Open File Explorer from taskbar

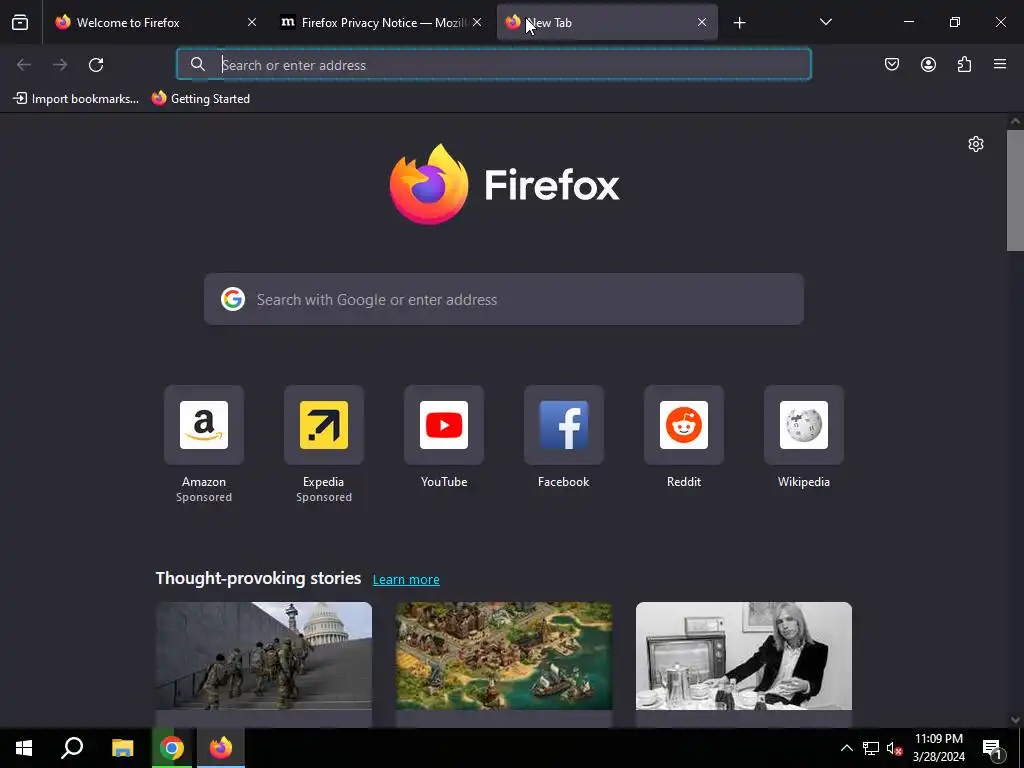(122, 748)
